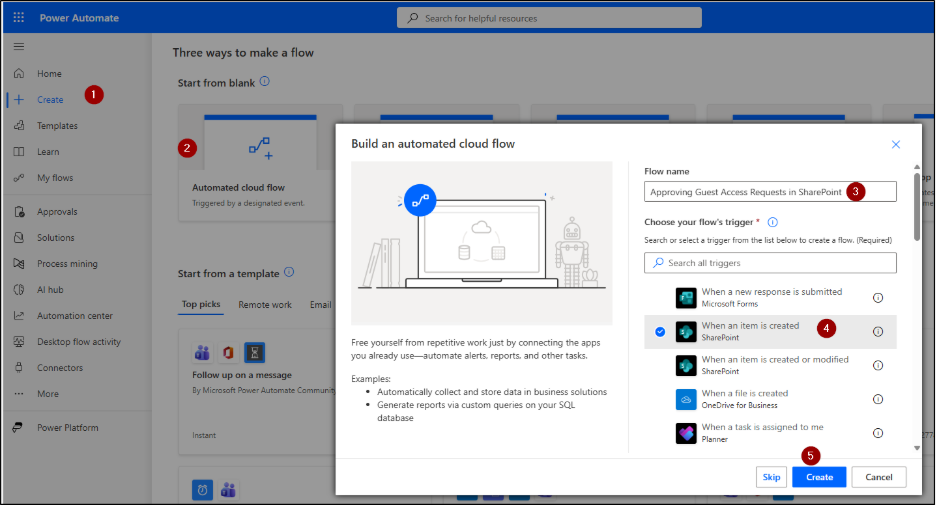Click the Automated cloud flow tile icon

(260, 149)
